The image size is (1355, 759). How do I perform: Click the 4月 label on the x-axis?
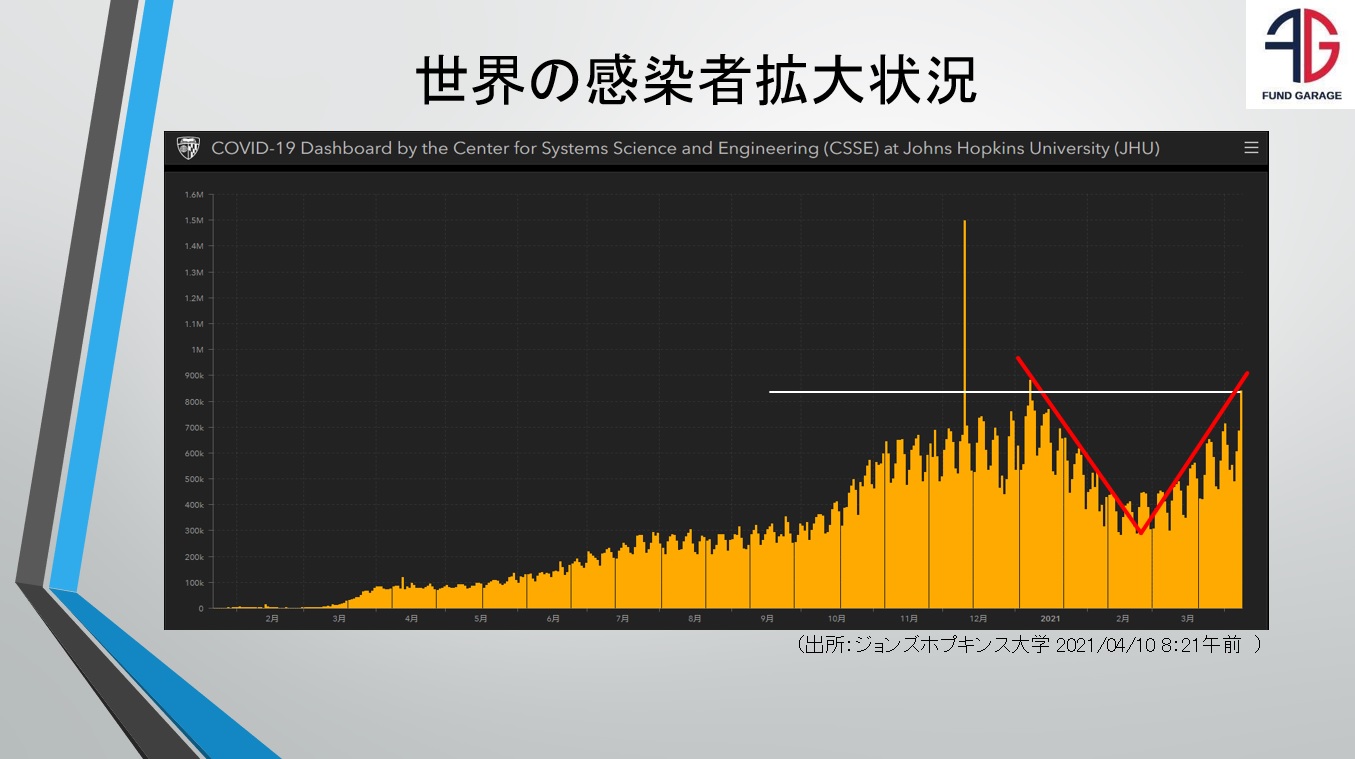click(411, 619)
